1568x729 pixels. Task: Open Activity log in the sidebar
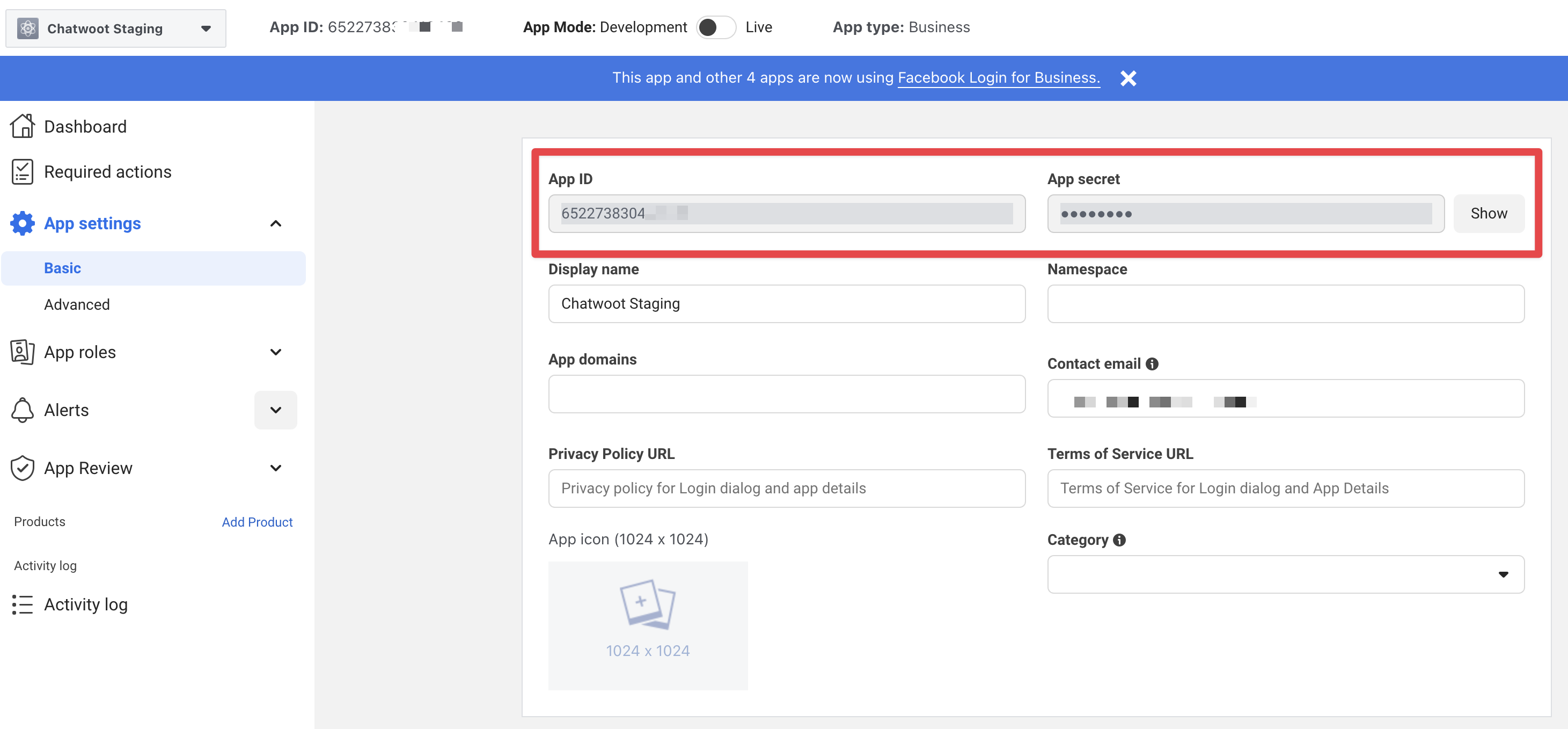(x=86, y=604)
